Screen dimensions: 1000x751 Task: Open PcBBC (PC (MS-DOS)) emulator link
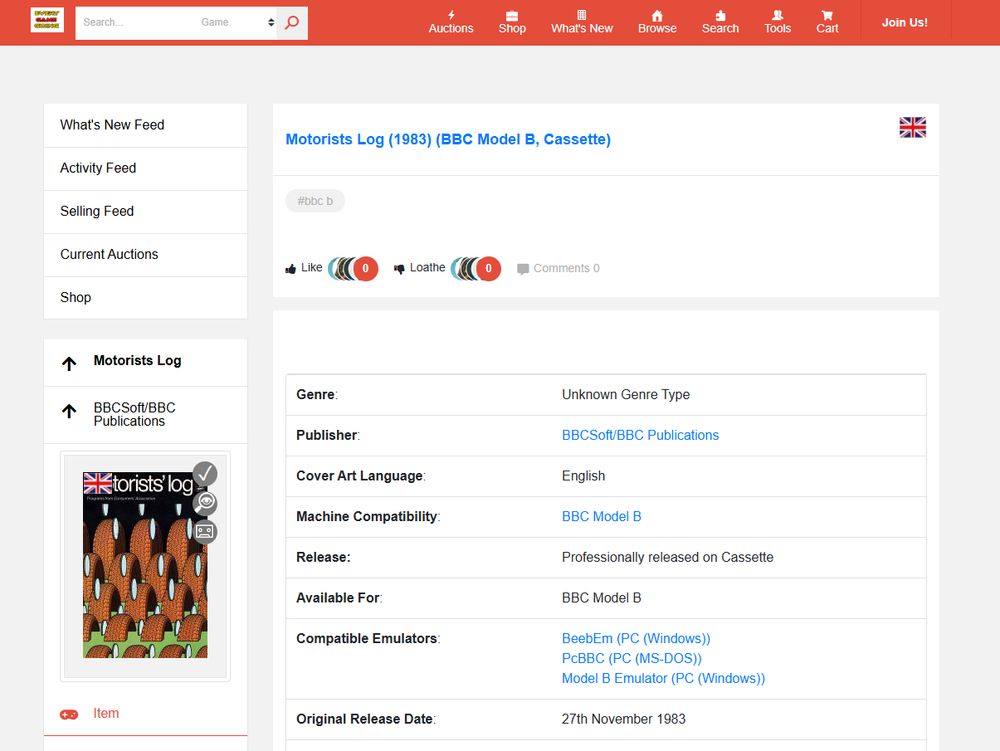pos(631,659)
